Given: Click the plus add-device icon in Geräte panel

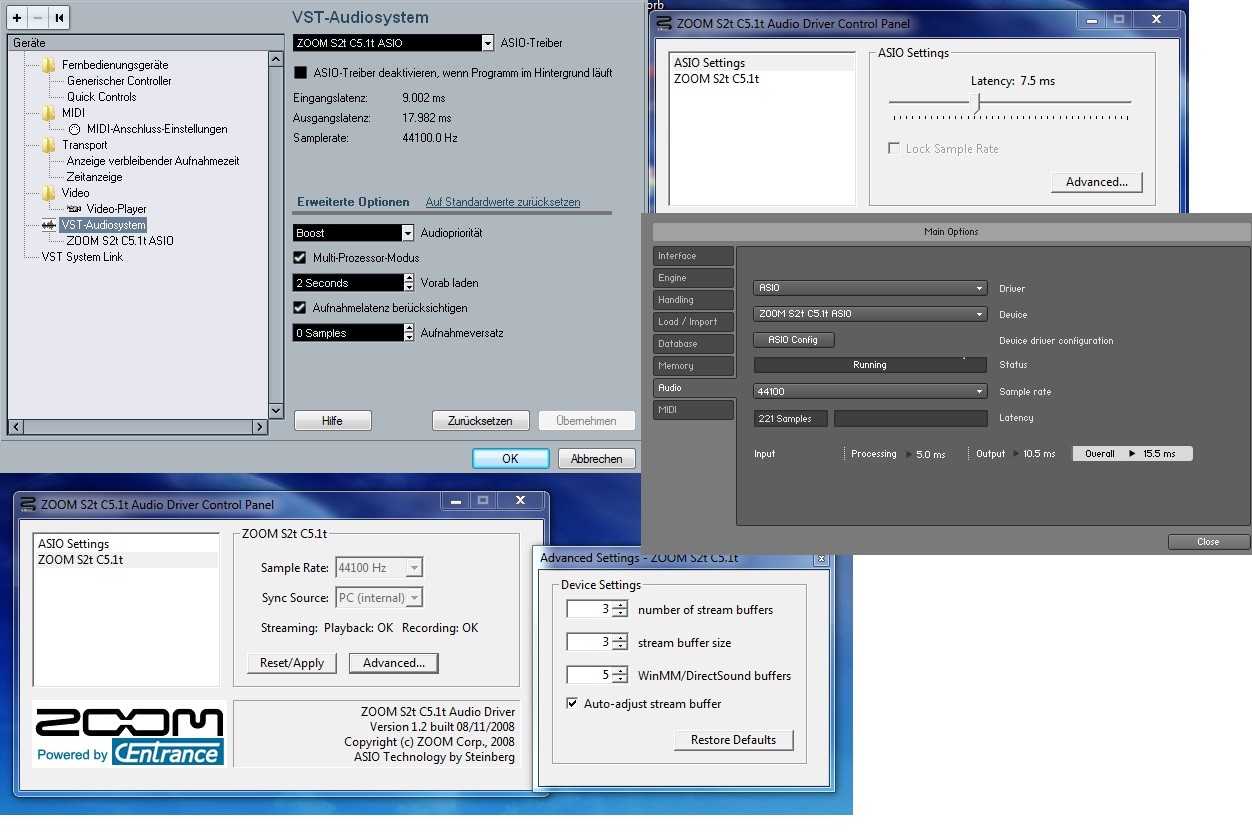Looking at the screenshot, I should (x=18, y=17).
